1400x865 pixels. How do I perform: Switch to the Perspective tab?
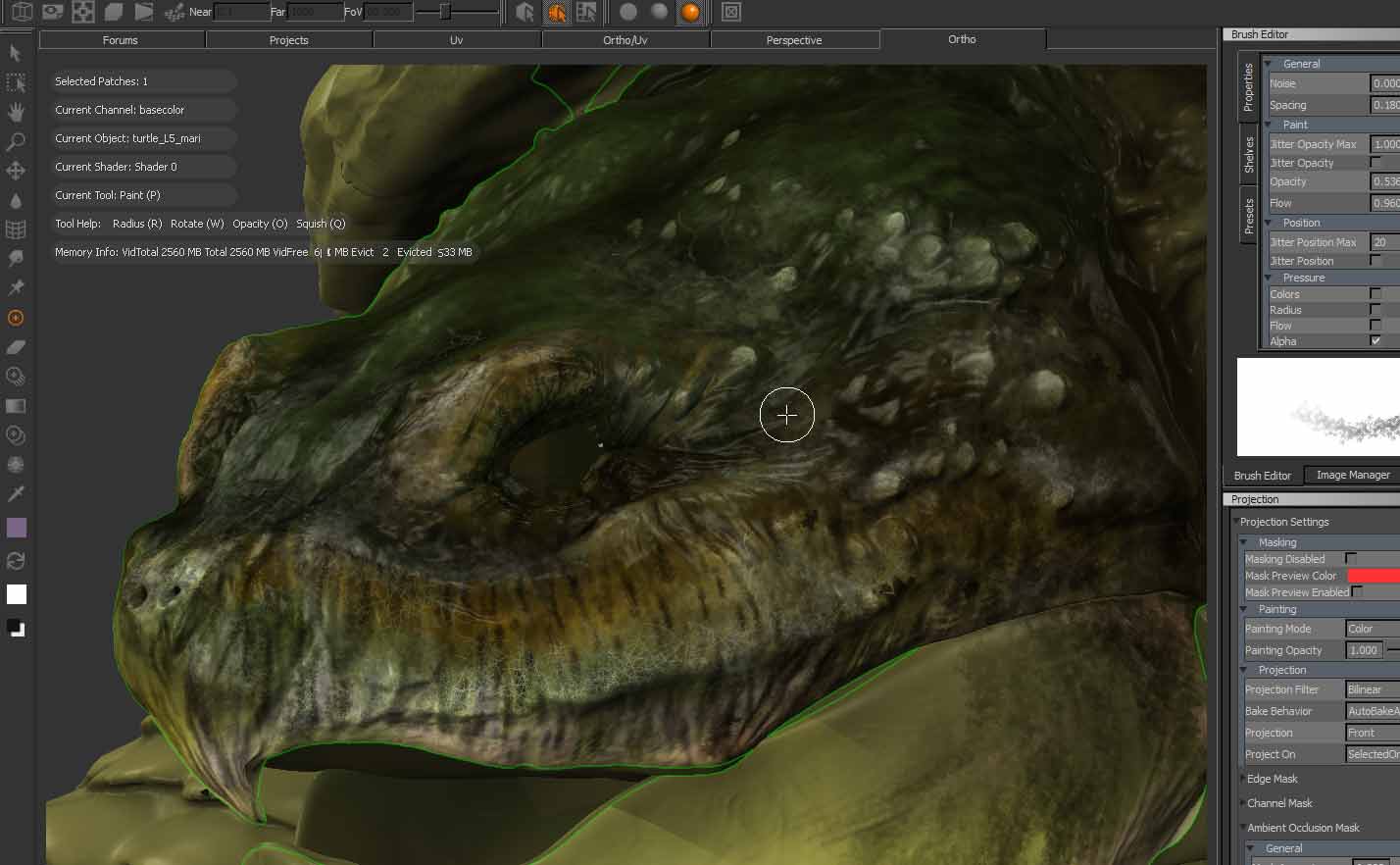[x=794, y=40]
